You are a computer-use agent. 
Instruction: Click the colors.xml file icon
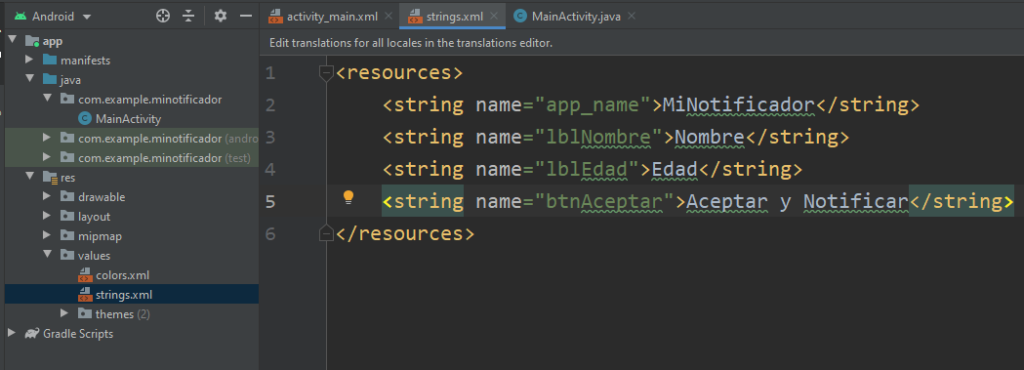pos(84,275)
